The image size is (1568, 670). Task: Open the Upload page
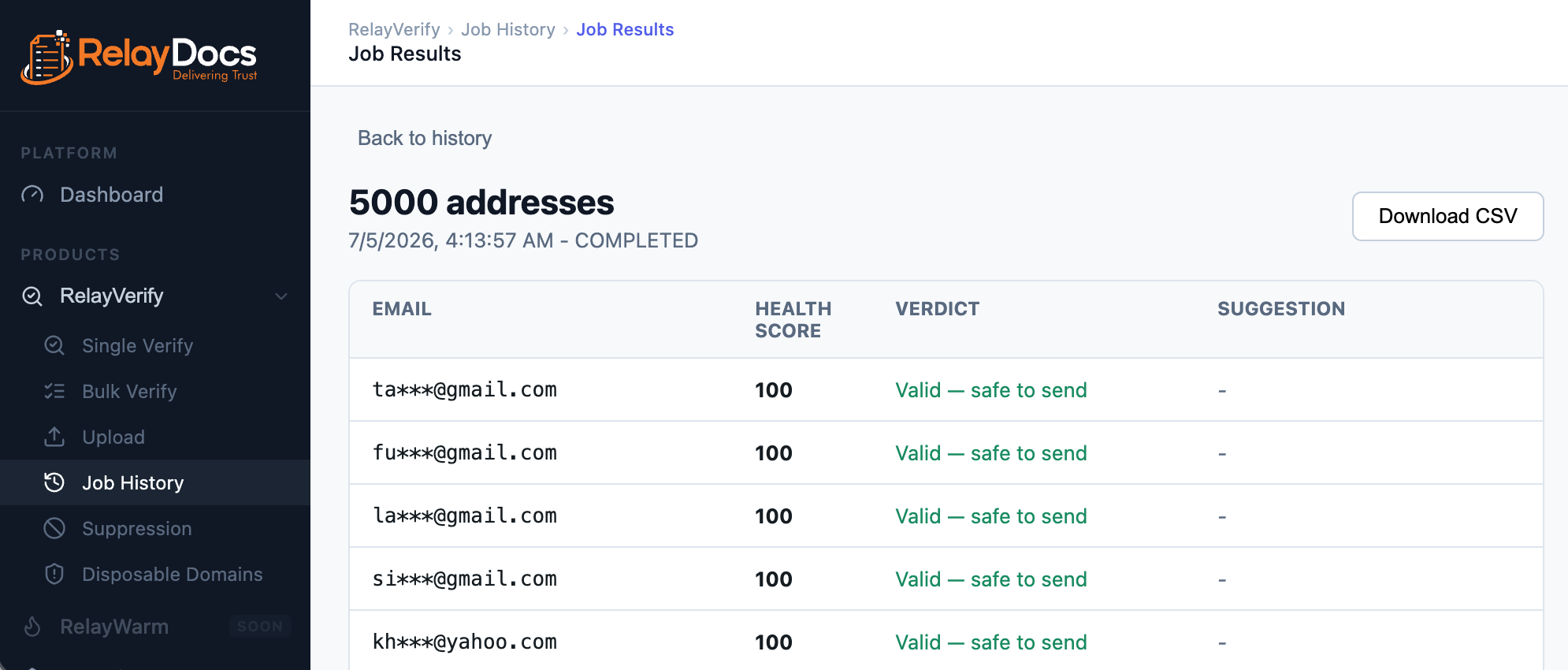[113, 437]
